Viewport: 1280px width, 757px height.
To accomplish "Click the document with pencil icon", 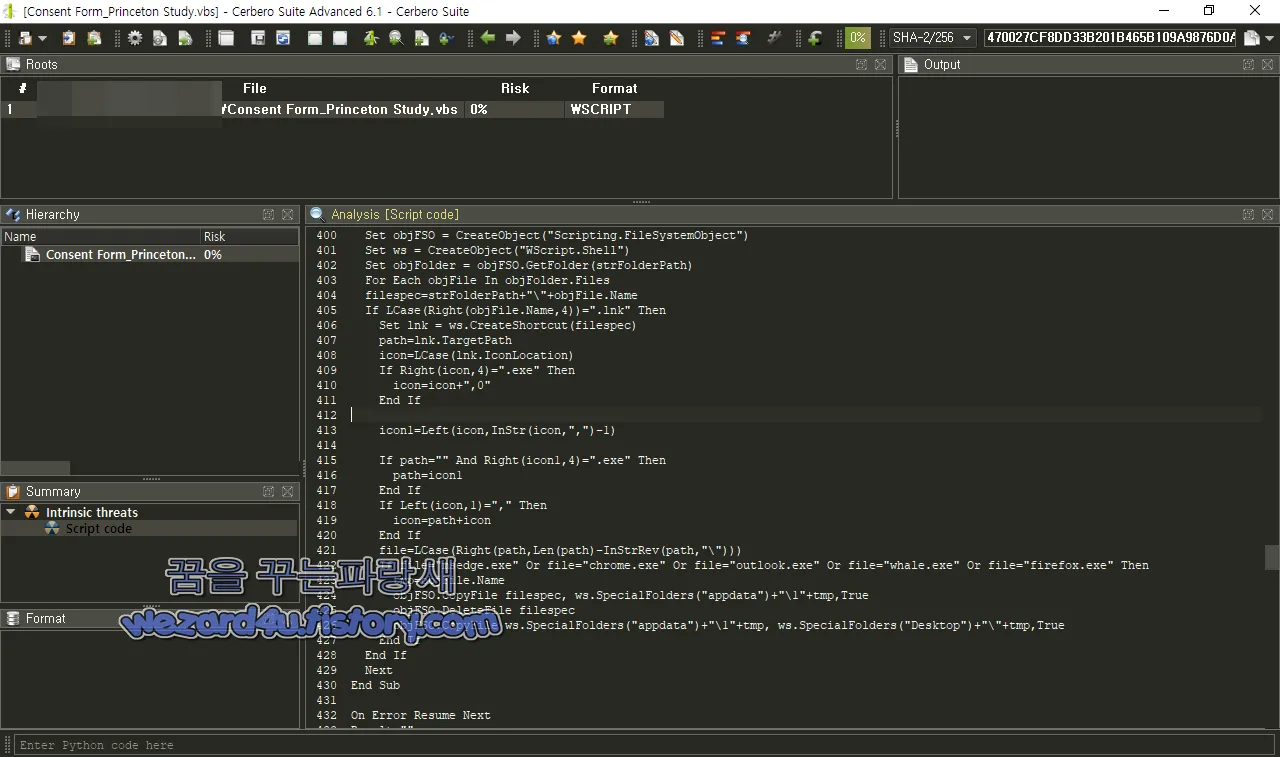I will click(x=676, y=38).
